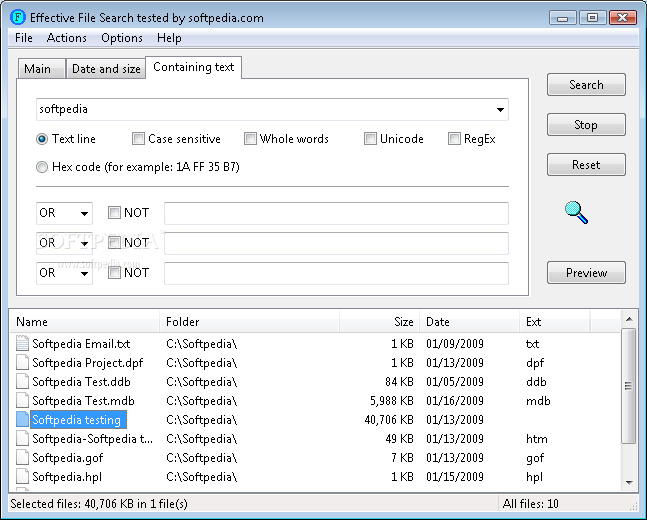
Task: Click the file icon of Softpedia Test.ddb
Action: click(23, 381)
